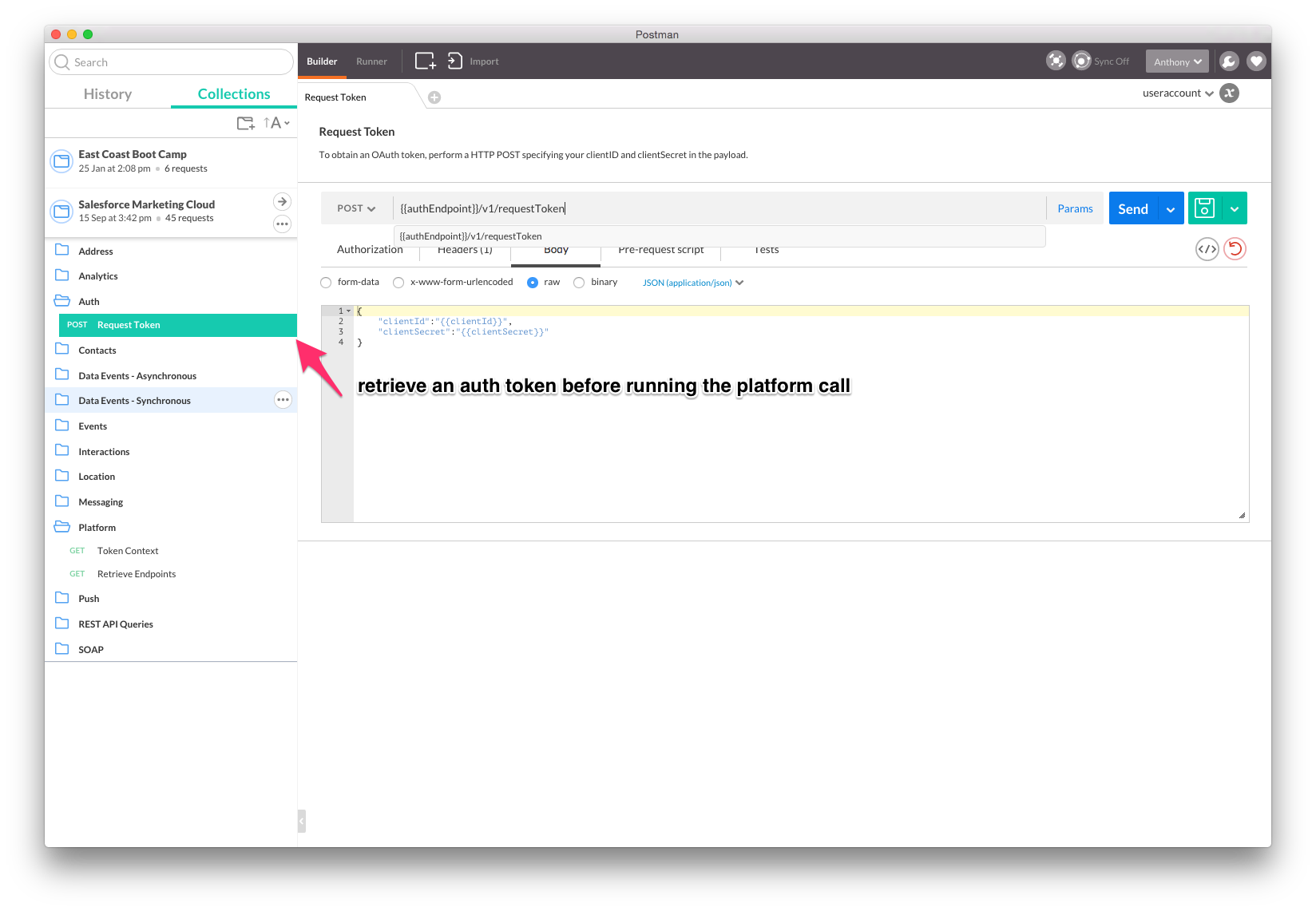Viewport: 1316px width, 911px height.
Task: Click the environment quick-look icon next to useraccount
Action: click(1230, 93)
